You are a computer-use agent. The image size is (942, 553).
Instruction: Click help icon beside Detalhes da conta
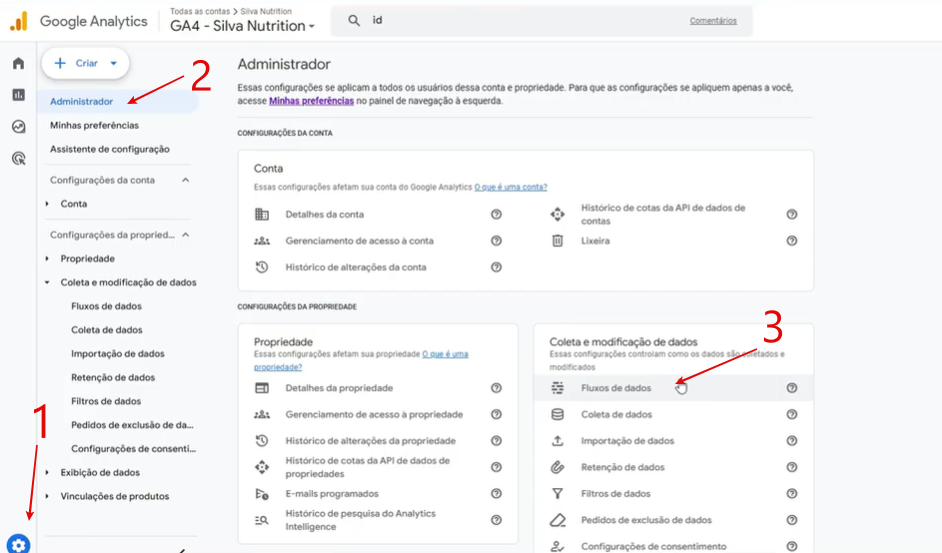pos(496,214)
